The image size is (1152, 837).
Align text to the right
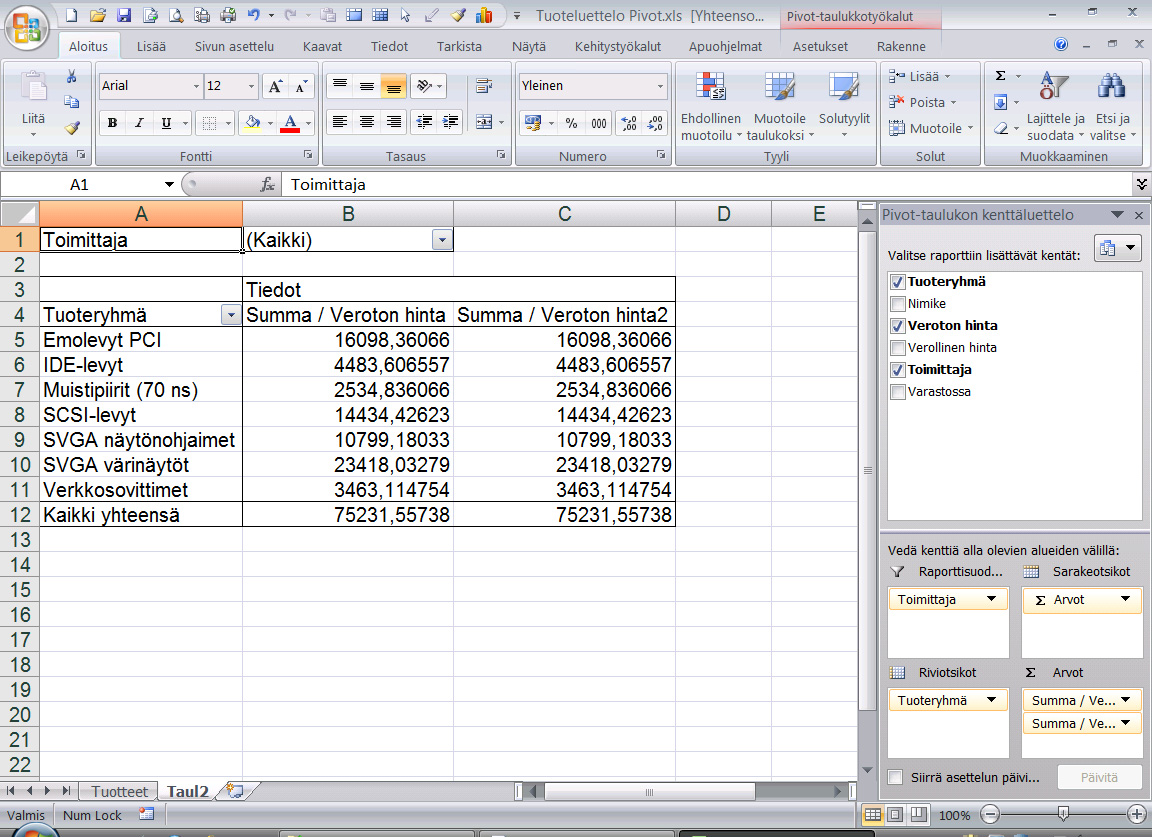click(x=394, y=122)
